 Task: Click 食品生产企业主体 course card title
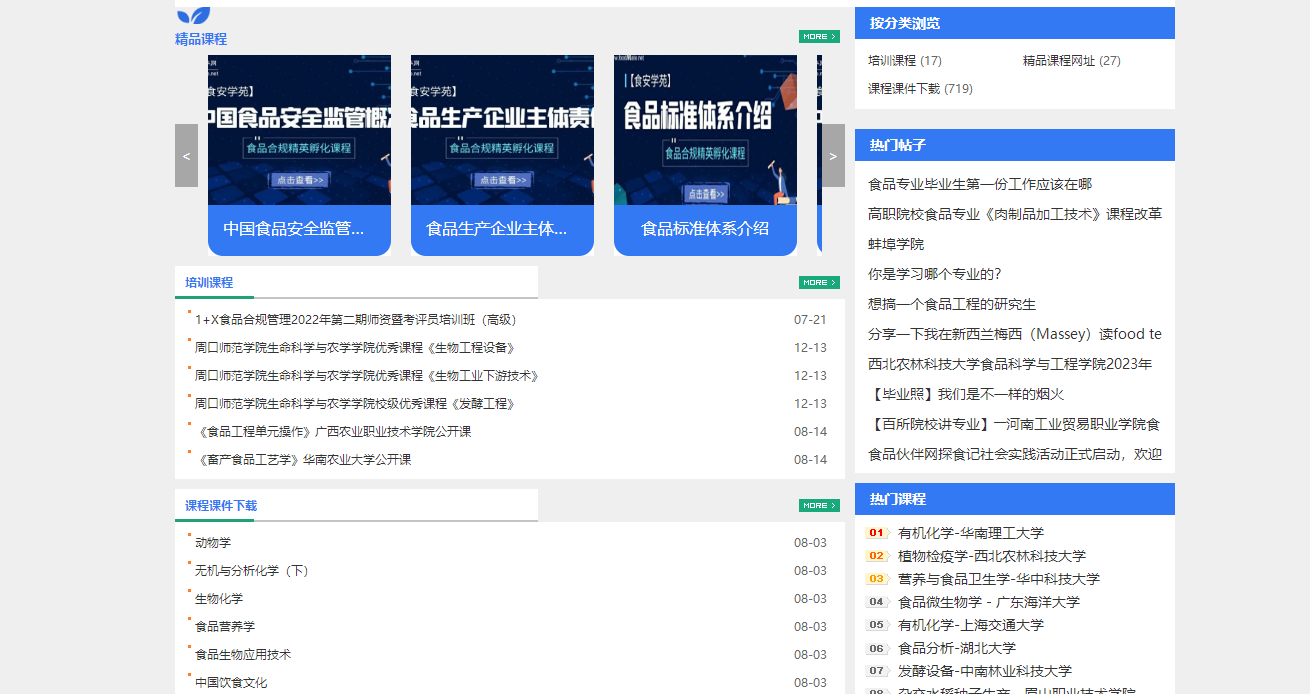point(496,229)
